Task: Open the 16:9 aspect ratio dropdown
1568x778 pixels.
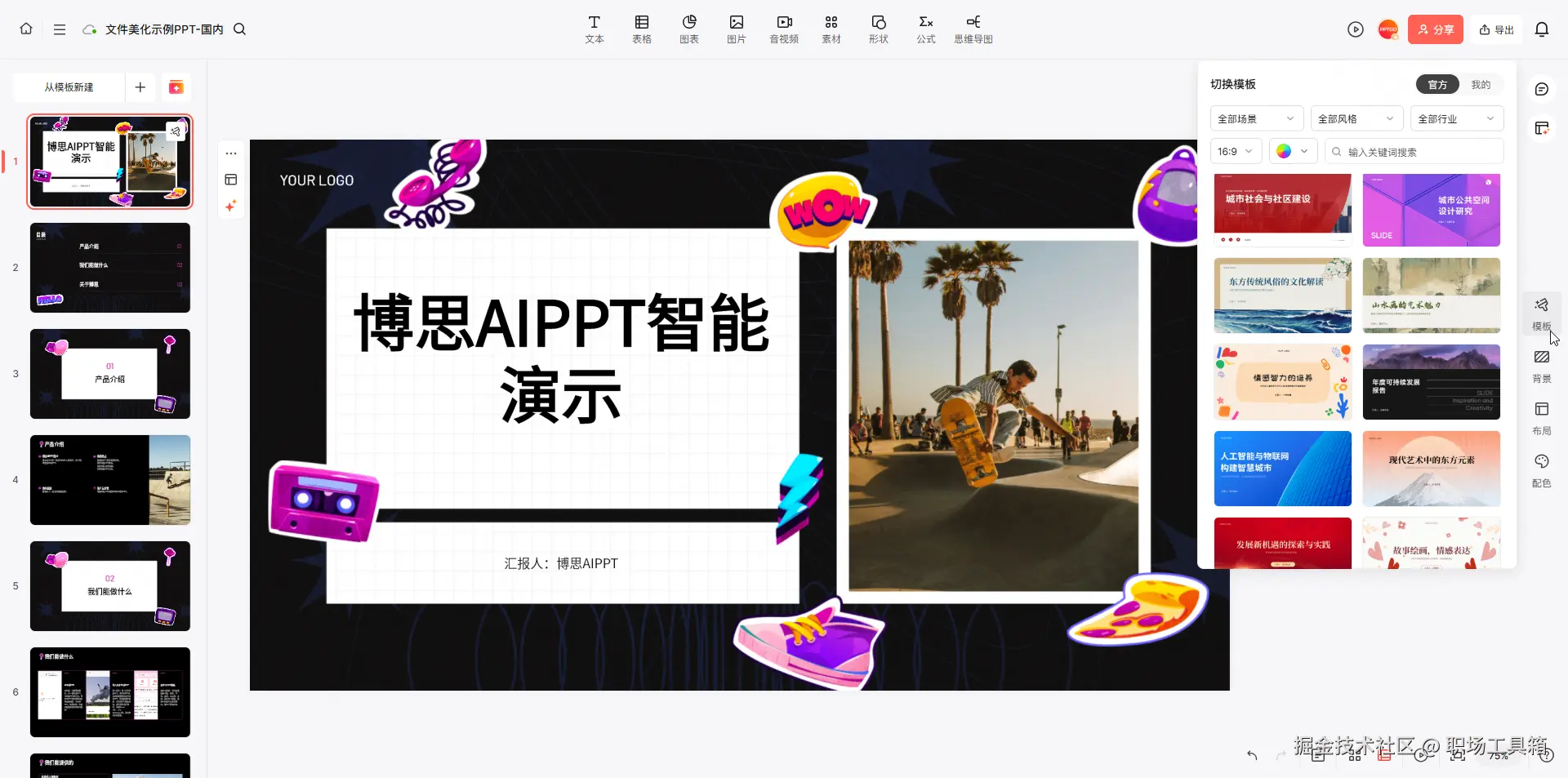Action: pyautogui.click(x=1236, y=152)
